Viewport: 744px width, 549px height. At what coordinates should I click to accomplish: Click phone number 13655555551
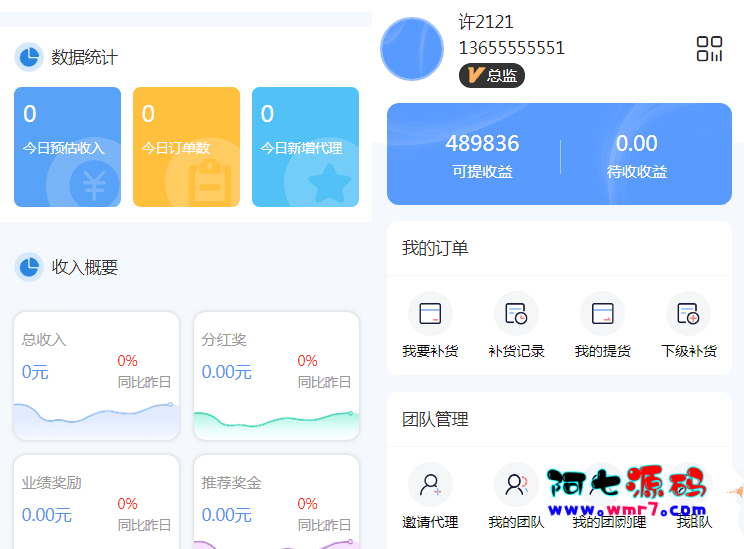[512, 48]
